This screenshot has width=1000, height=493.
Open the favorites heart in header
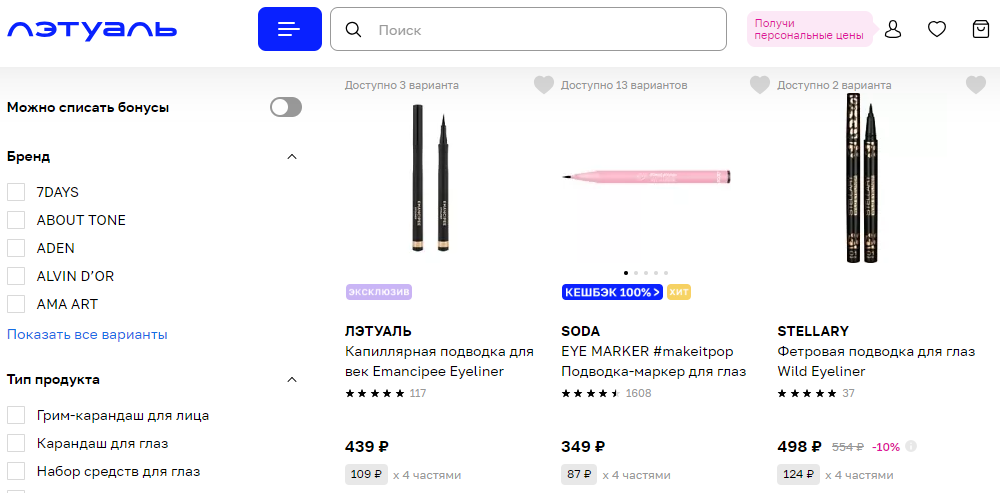click(937, 29)
